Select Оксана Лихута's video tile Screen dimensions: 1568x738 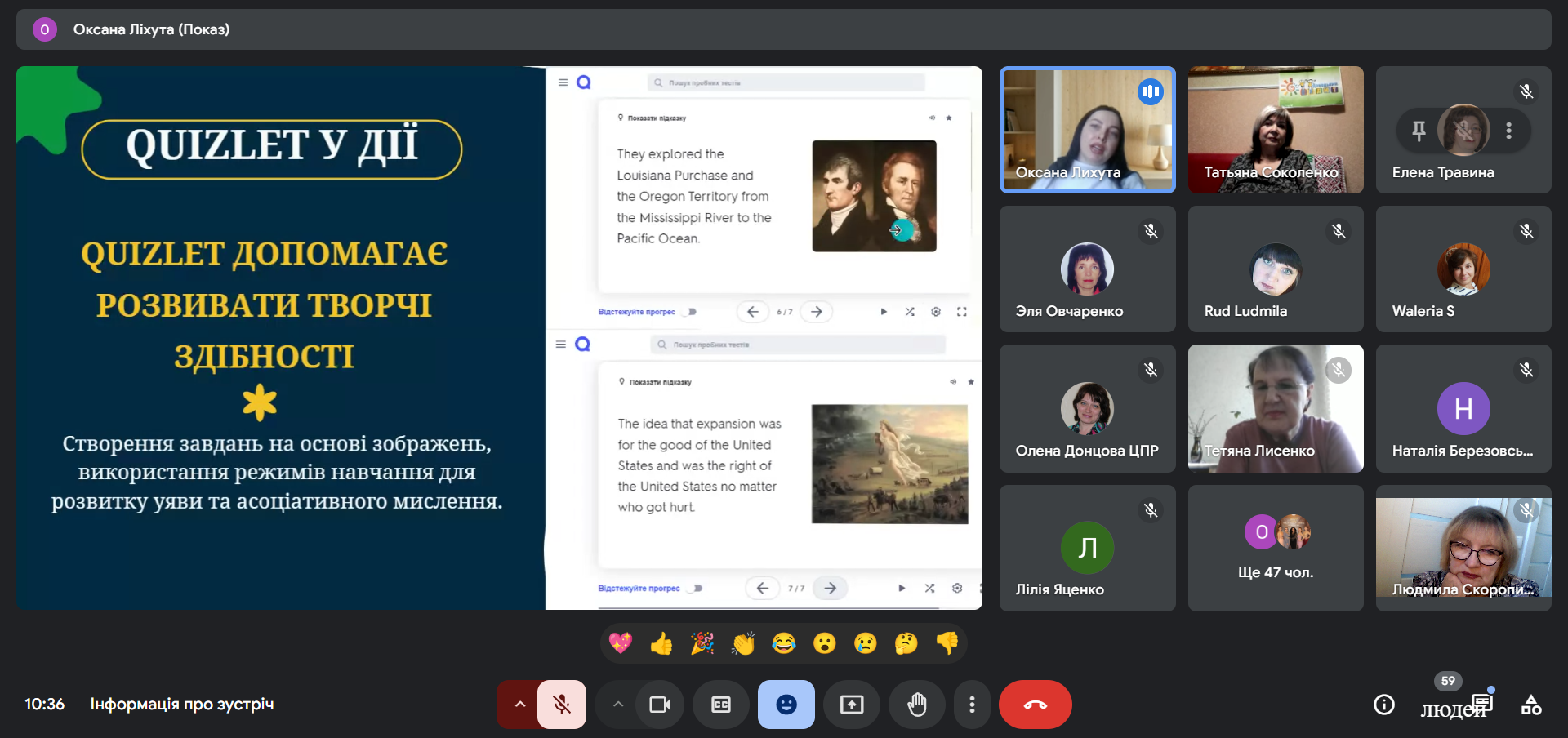[1088, 130]
